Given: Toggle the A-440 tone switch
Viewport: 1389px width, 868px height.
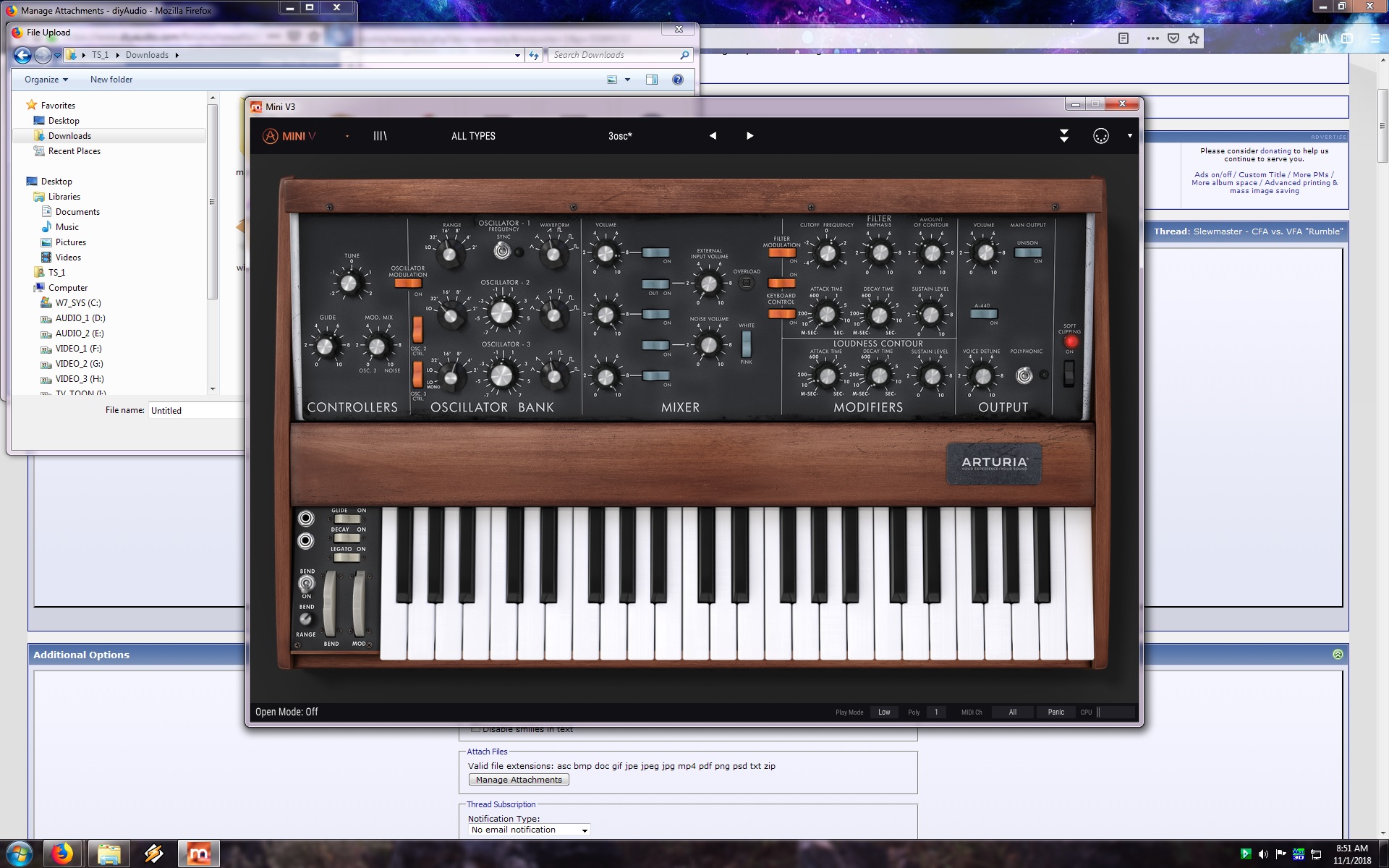Looking at the screenshot, I should click(x=983, y=314).
